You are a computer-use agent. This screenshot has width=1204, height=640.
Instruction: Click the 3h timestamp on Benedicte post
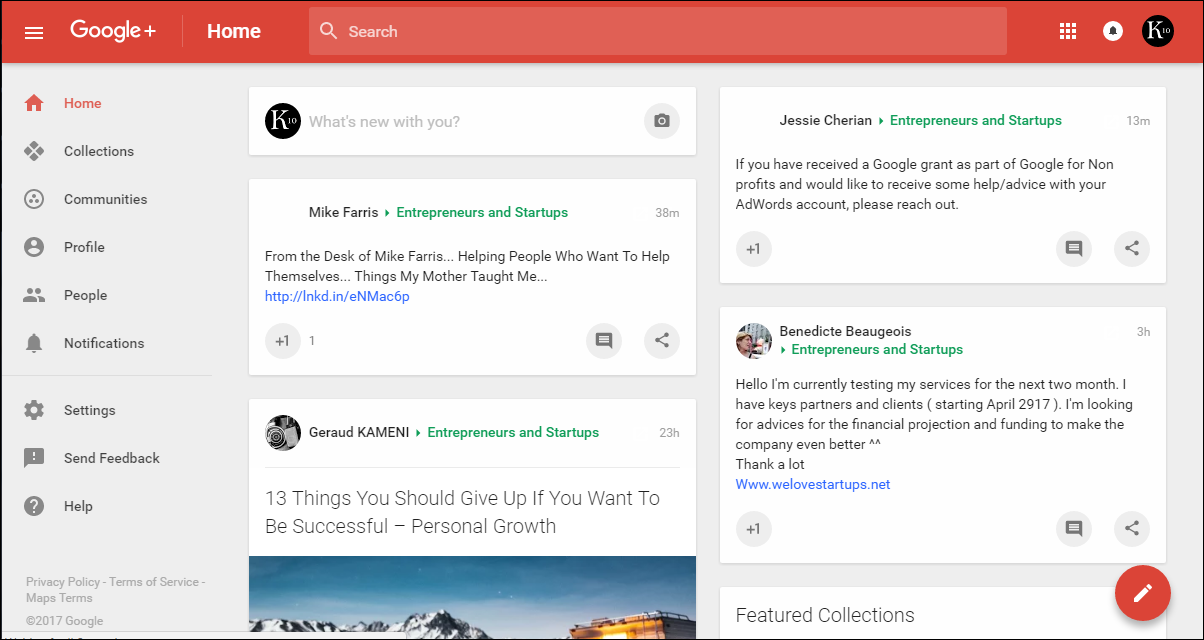(1143, 332)
